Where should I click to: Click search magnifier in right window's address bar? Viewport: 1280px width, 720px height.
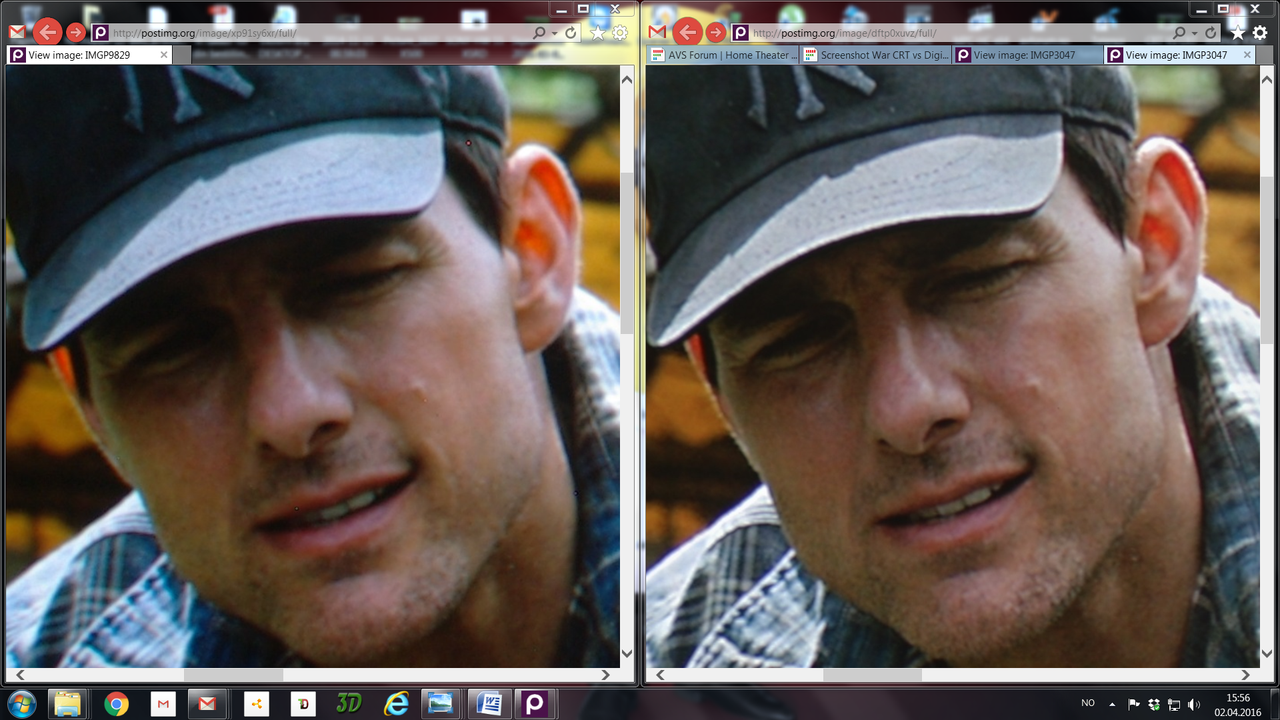coord(1180,33)
